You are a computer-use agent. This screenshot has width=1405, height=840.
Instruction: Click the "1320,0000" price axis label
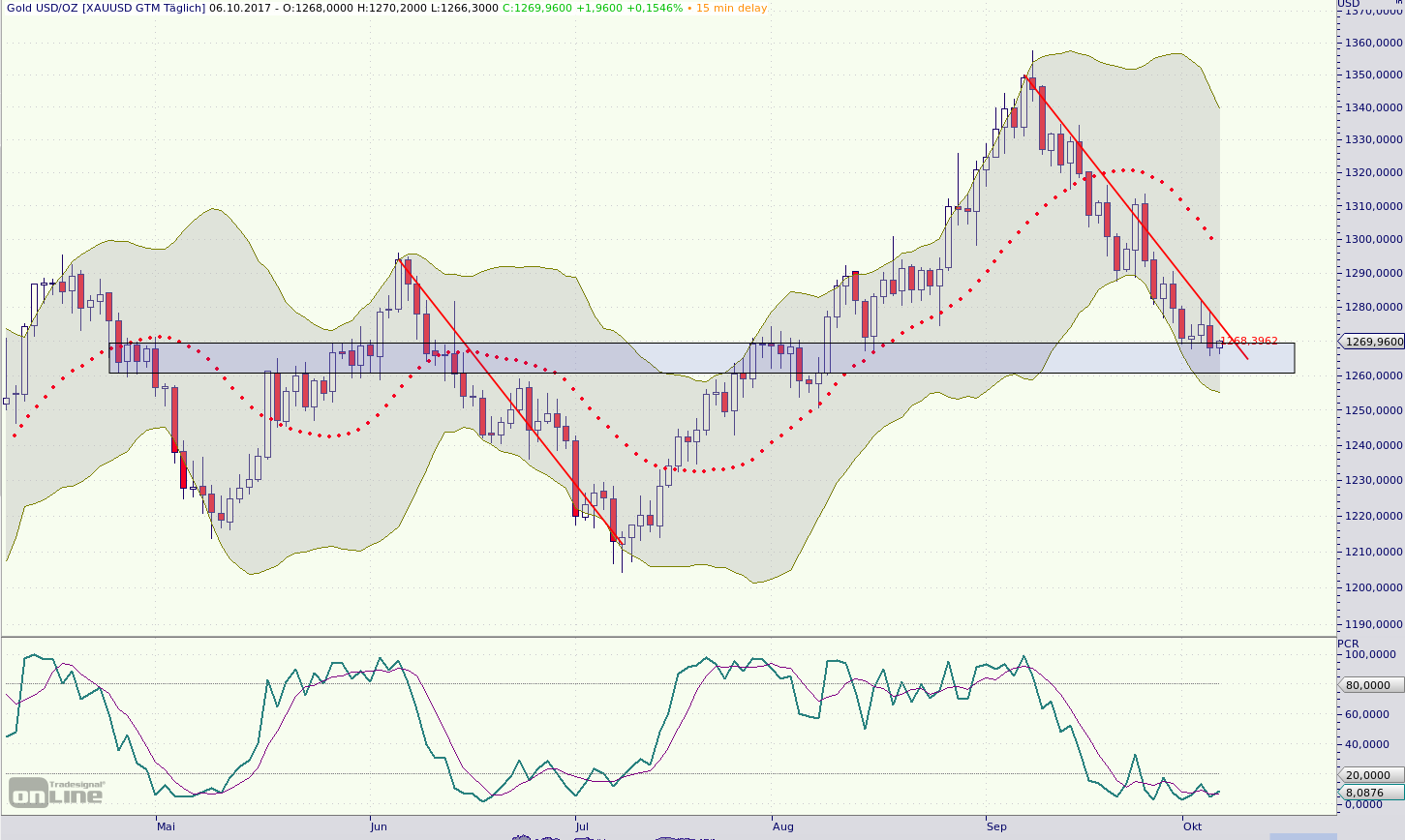[x=1373, y=172]
